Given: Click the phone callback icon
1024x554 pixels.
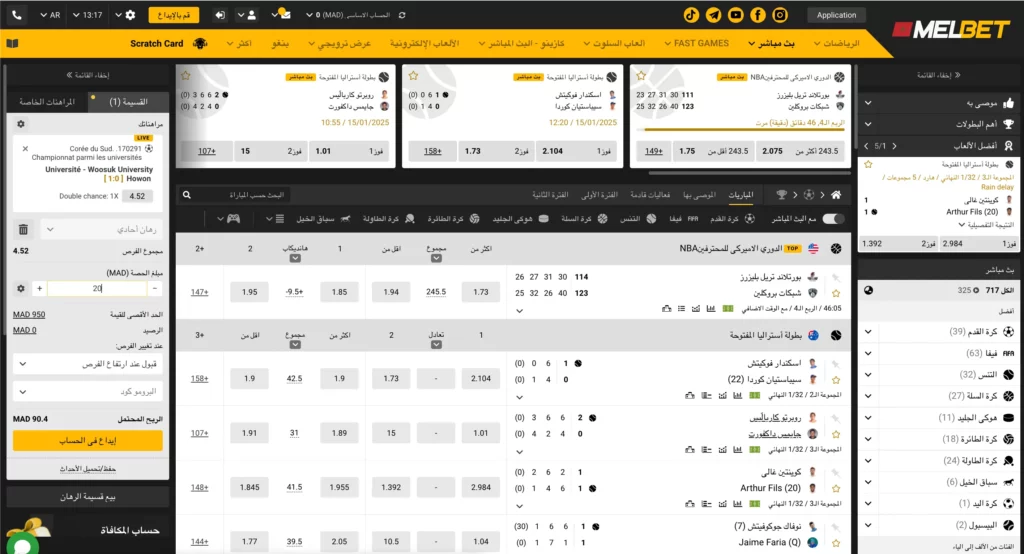Looking at the screenshot, I should tap(16, 14).
